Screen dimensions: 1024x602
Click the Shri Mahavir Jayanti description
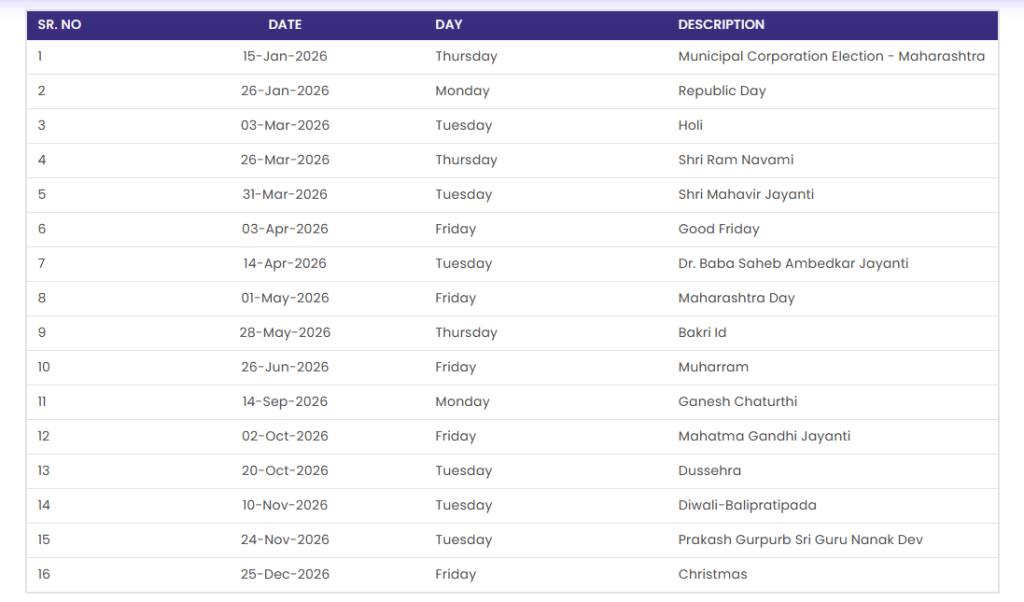click(746, 194)
